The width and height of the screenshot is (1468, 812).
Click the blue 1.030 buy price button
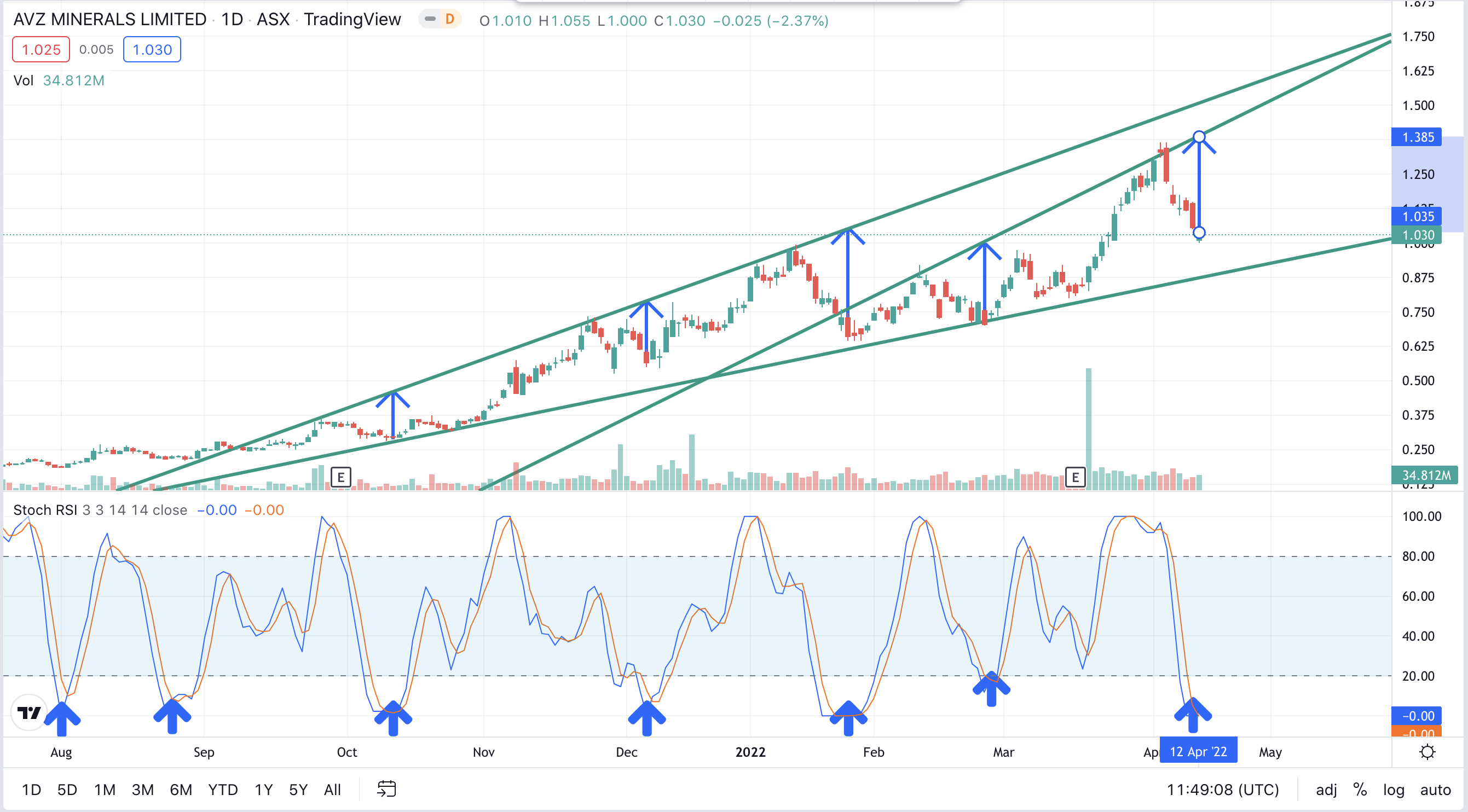pyautogui.click(x=152, y=50)
